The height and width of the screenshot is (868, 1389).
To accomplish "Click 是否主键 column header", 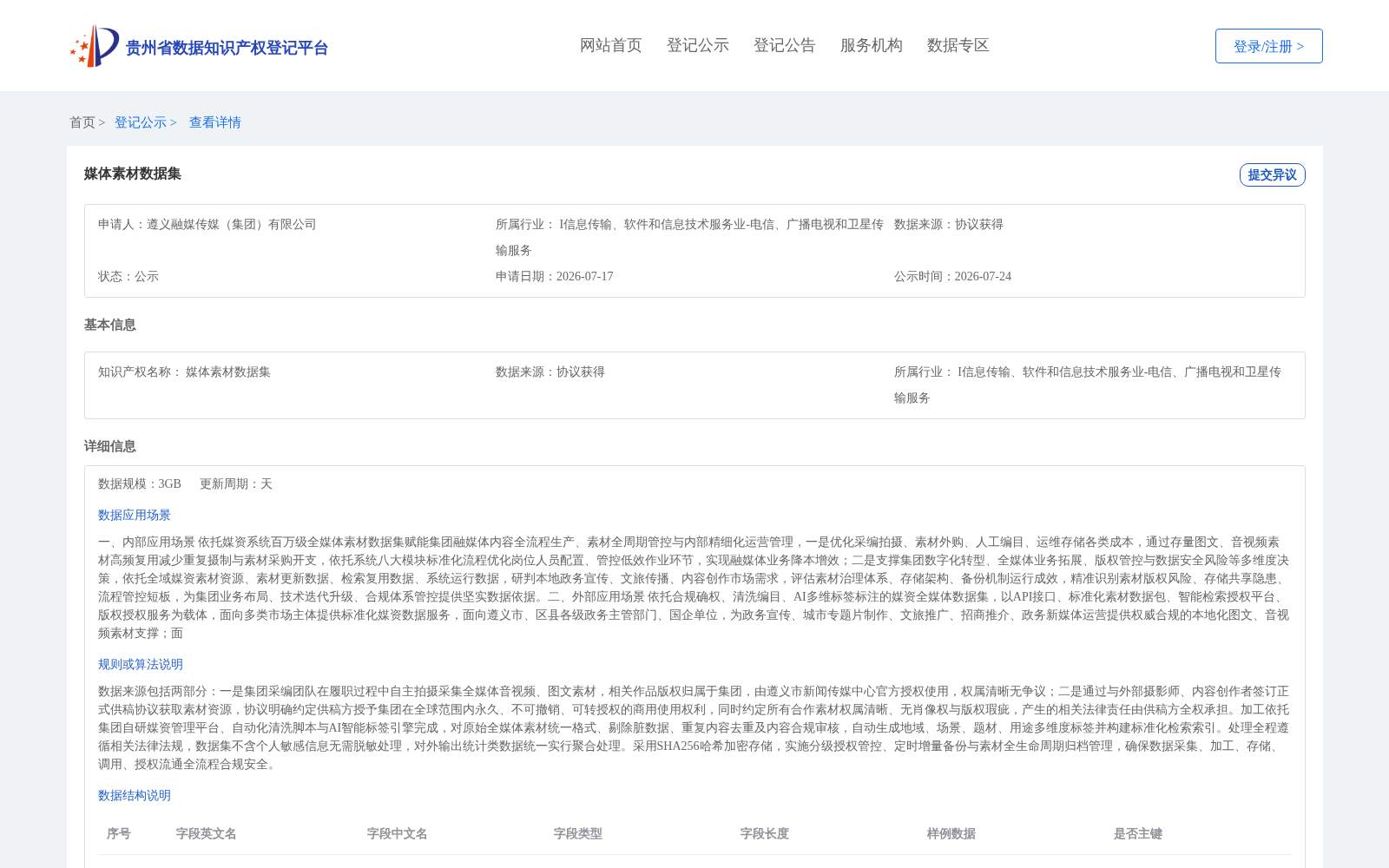I will (1138, 833).
